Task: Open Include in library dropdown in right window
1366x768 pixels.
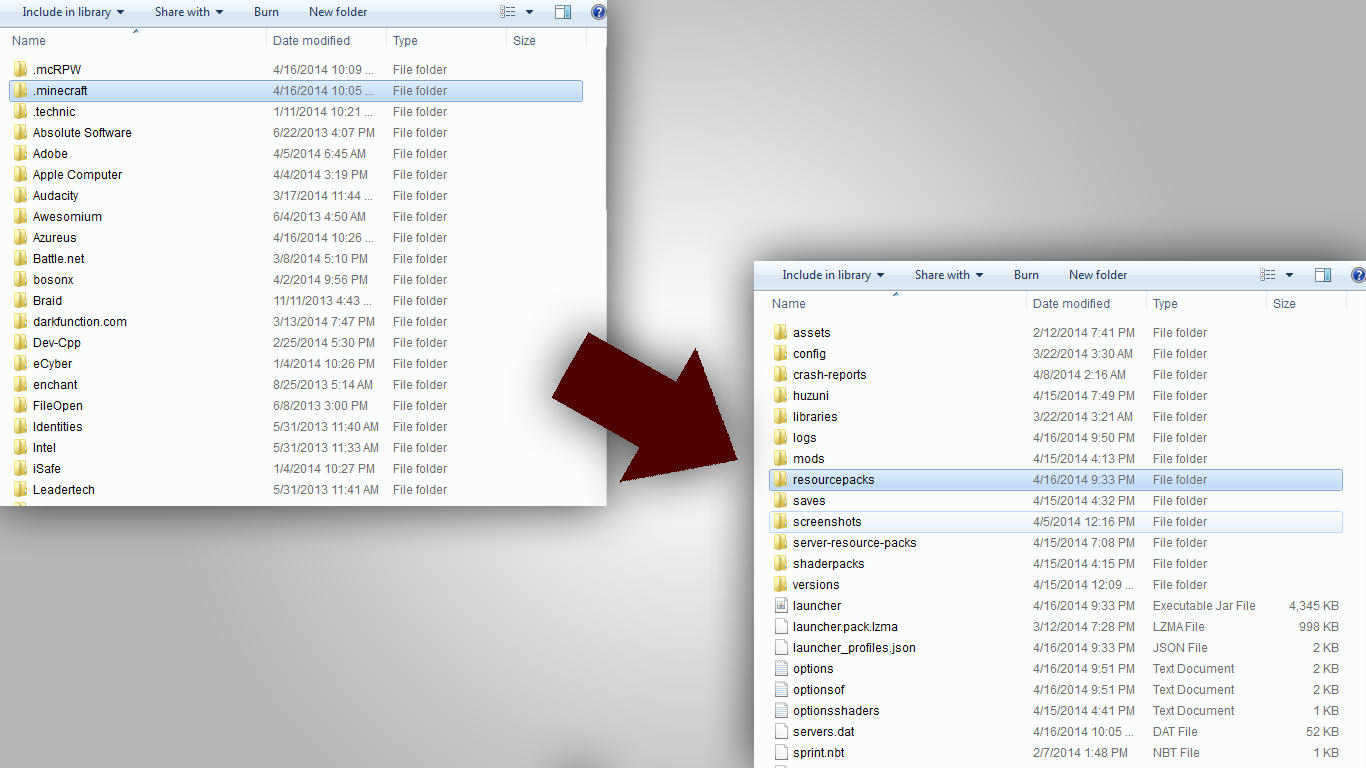Action: tap(833, 275)
